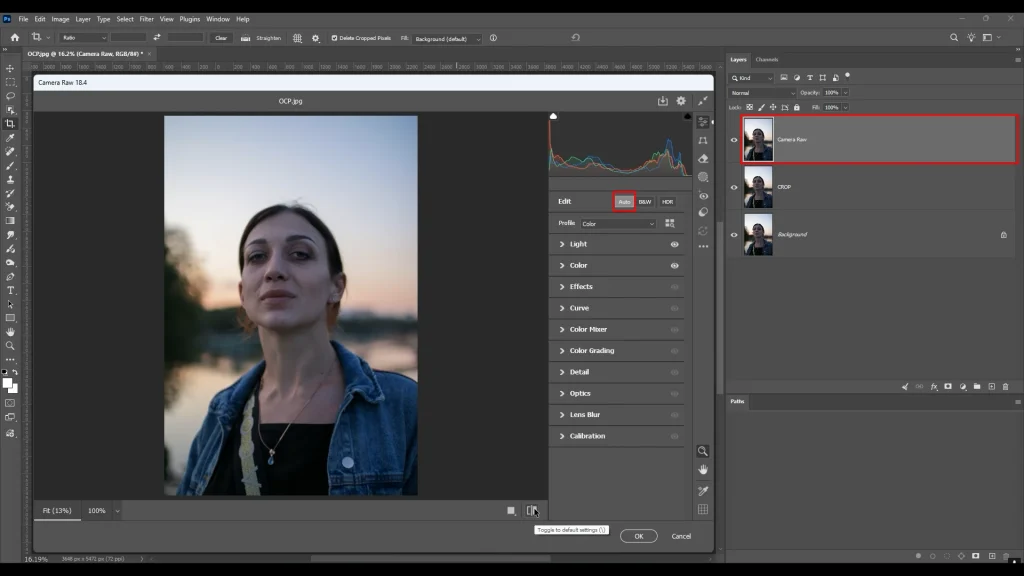Click the Auto edit button
The image size is (1024, 576).
[x=624, y=202]
